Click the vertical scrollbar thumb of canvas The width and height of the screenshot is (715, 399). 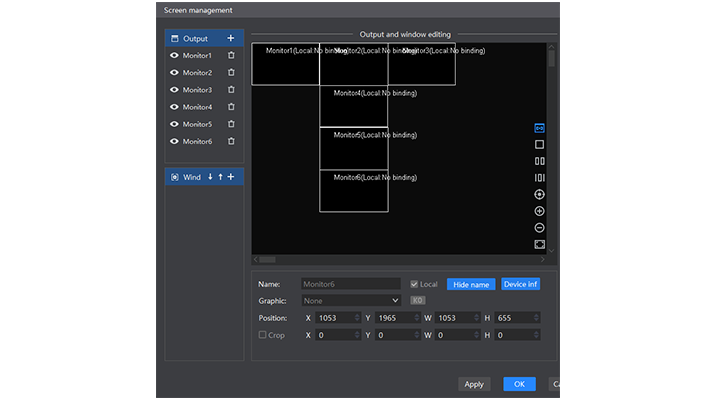tap(552, 58)
